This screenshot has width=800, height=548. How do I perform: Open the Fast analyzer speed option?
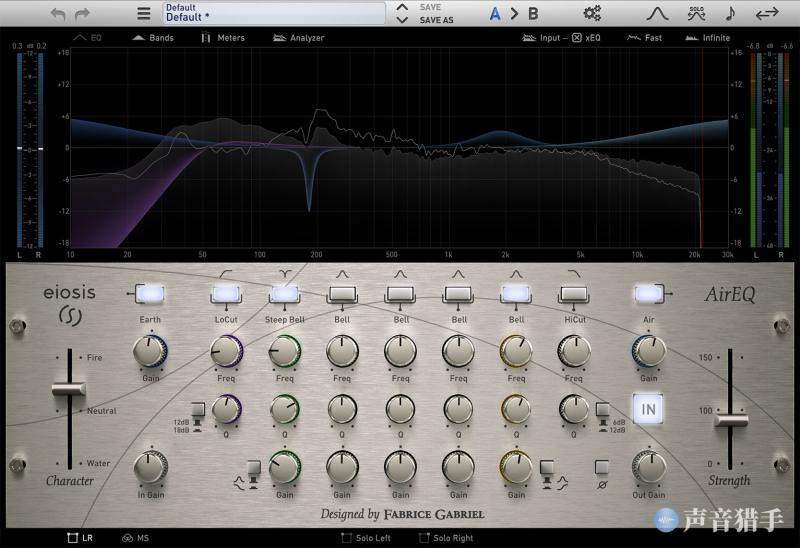tap(644, 38)
